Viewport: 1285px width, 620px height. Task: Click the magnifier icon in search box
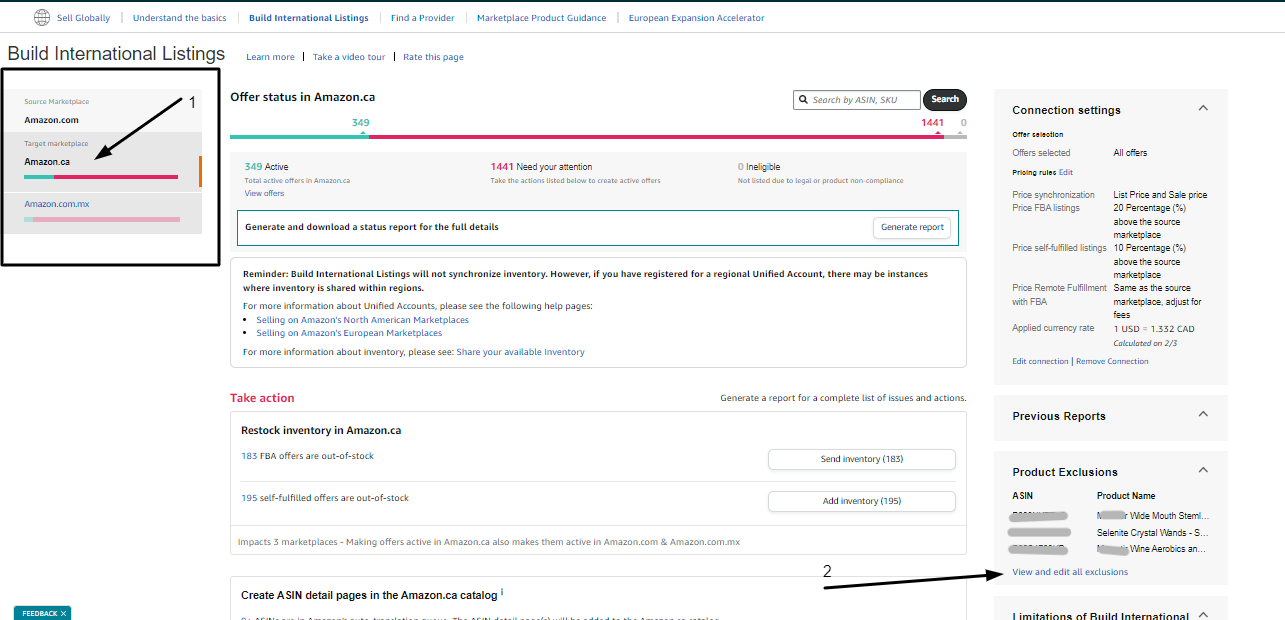[803, 99]
